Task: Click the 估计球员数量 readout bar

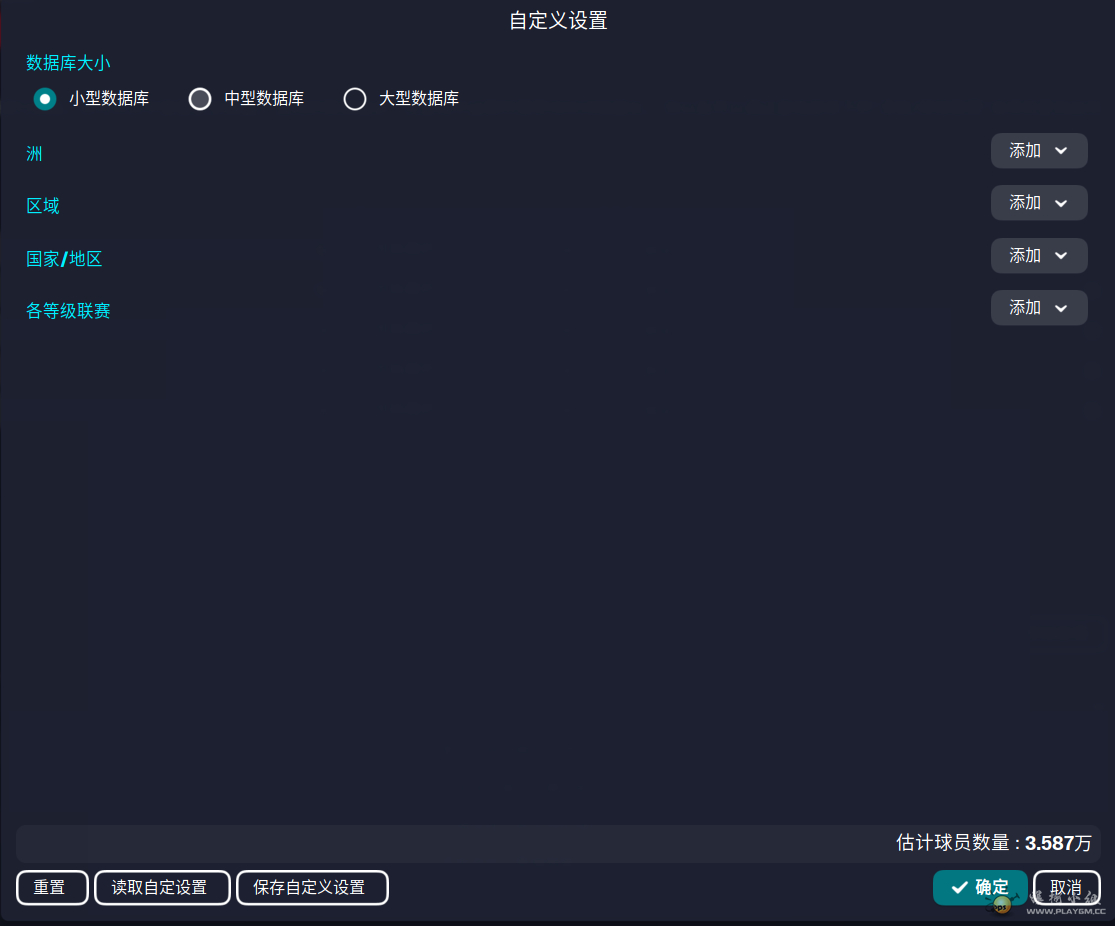Action: pos(558,843)
